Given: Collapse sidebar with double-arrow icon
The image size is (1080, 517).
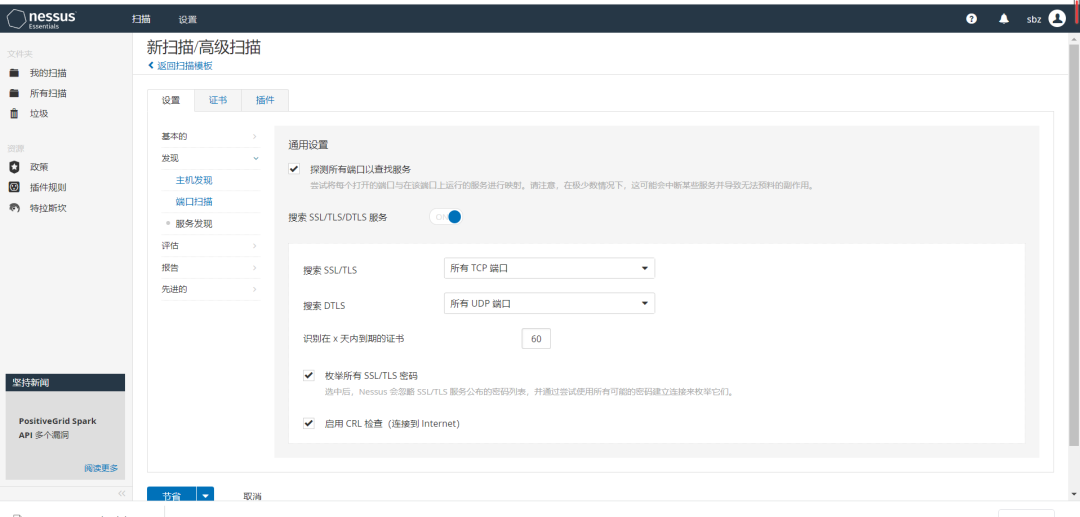Looking at the screenshot, I should (x=122, y=493).
